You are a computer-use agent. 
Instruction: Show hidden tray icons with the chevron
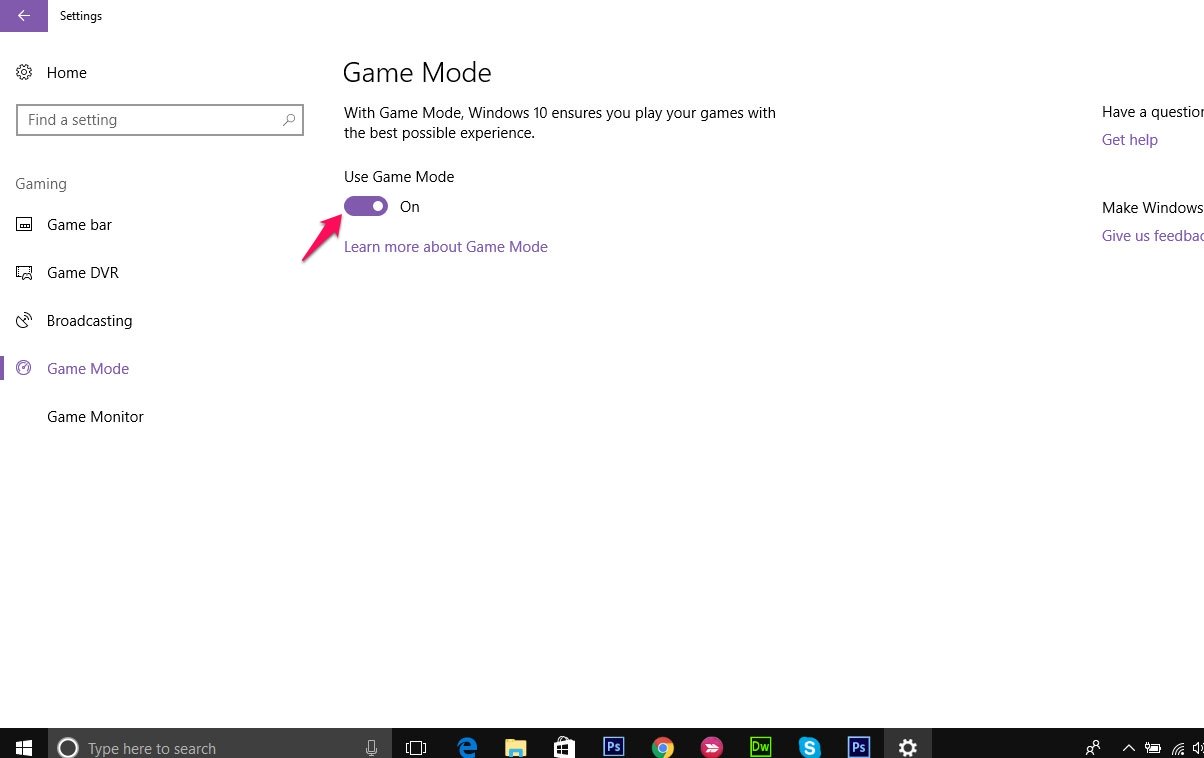1129,747
